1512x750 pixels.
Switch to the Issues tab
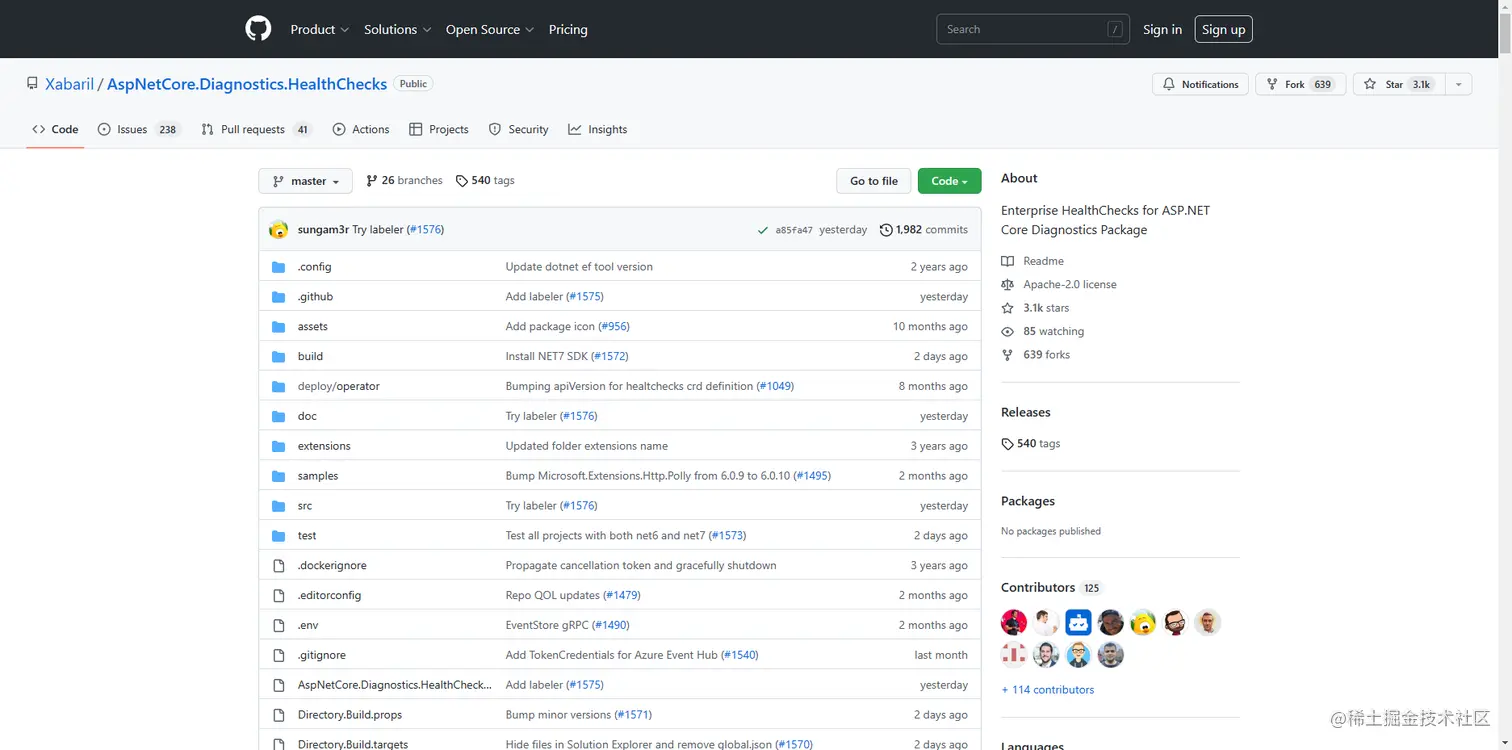(138, 130)
